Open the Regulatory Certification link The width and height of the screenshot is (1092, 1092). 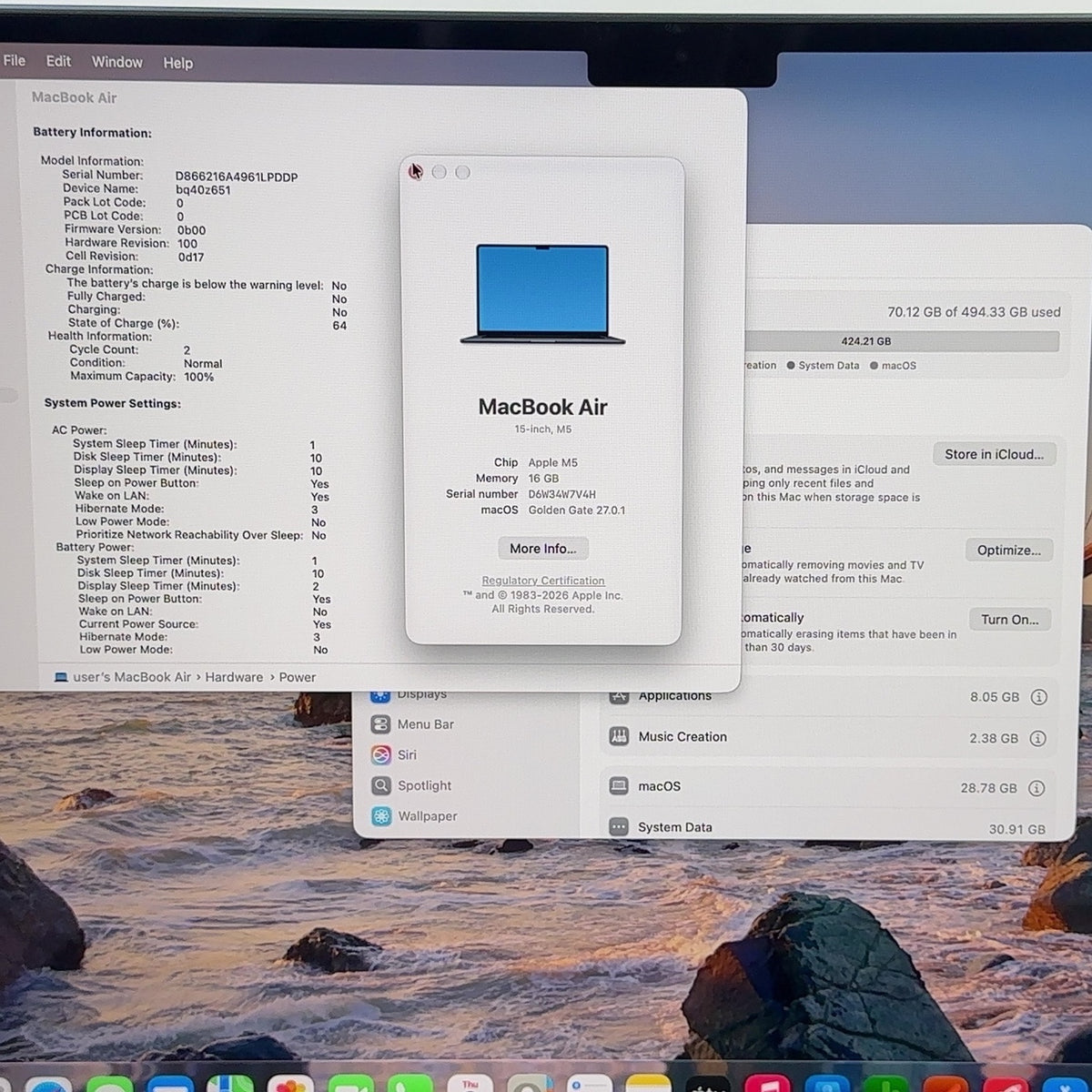pos(543,581)
